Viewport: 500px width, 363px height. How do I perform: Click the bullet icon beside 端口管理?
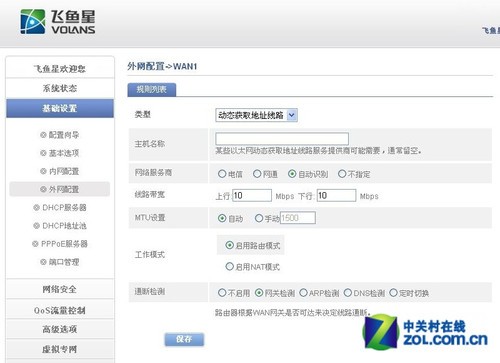(43, 262)
